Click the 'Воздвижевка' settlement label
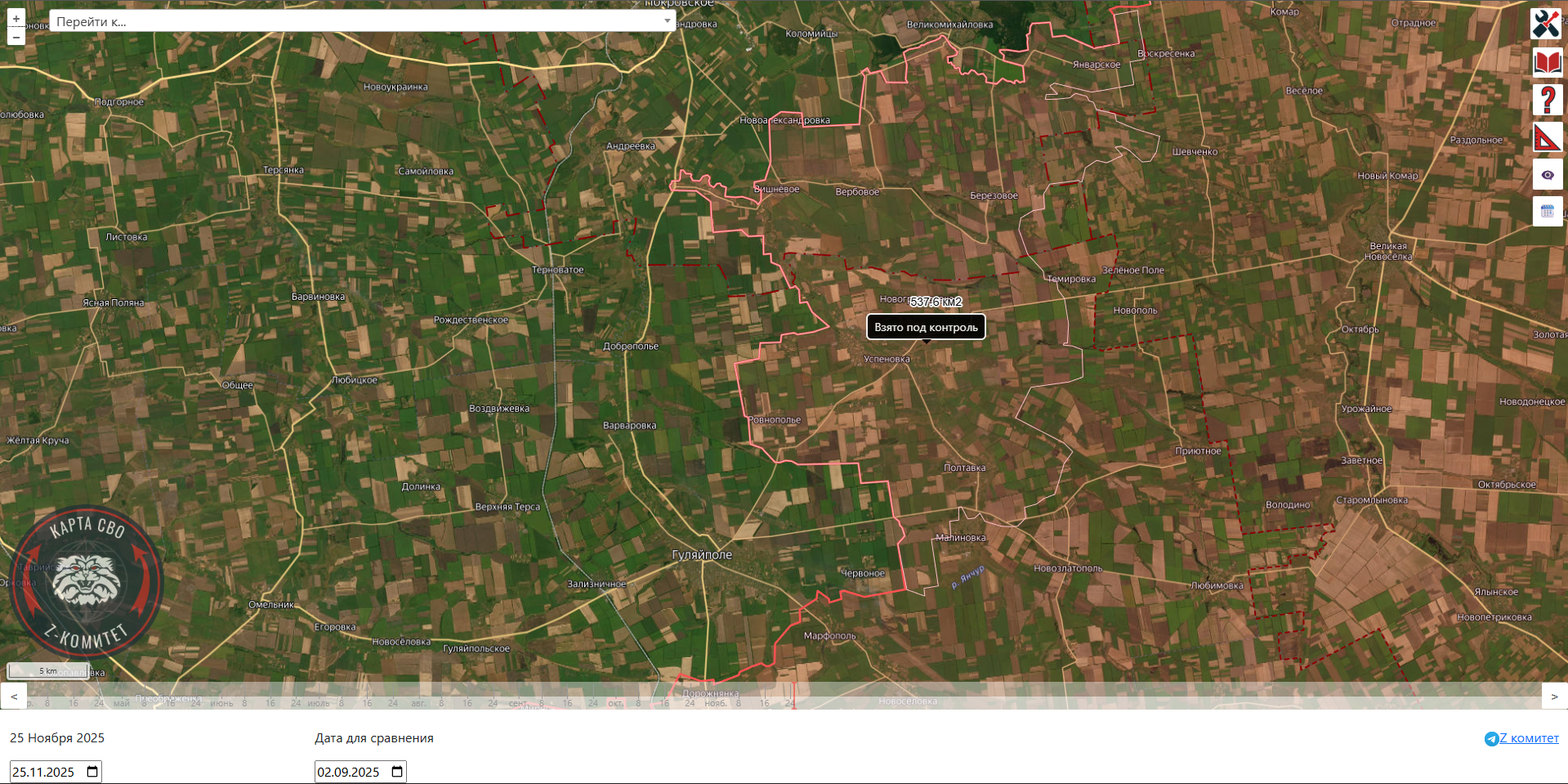Screen dimensions: 1568x784 [499, 408]
